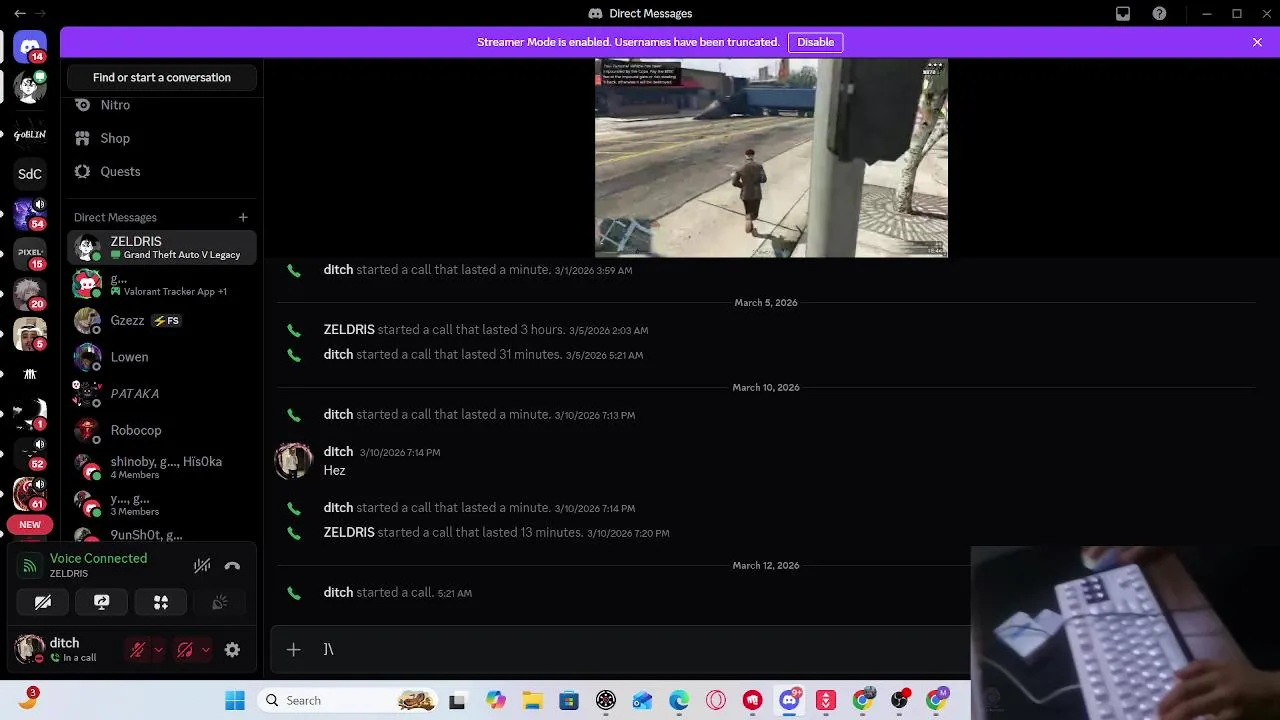The height and width of the screenshot is (720, 1280).
Task: Click ZELDRIS name in 3 hours call entry
Action: [x=349, y=330]
